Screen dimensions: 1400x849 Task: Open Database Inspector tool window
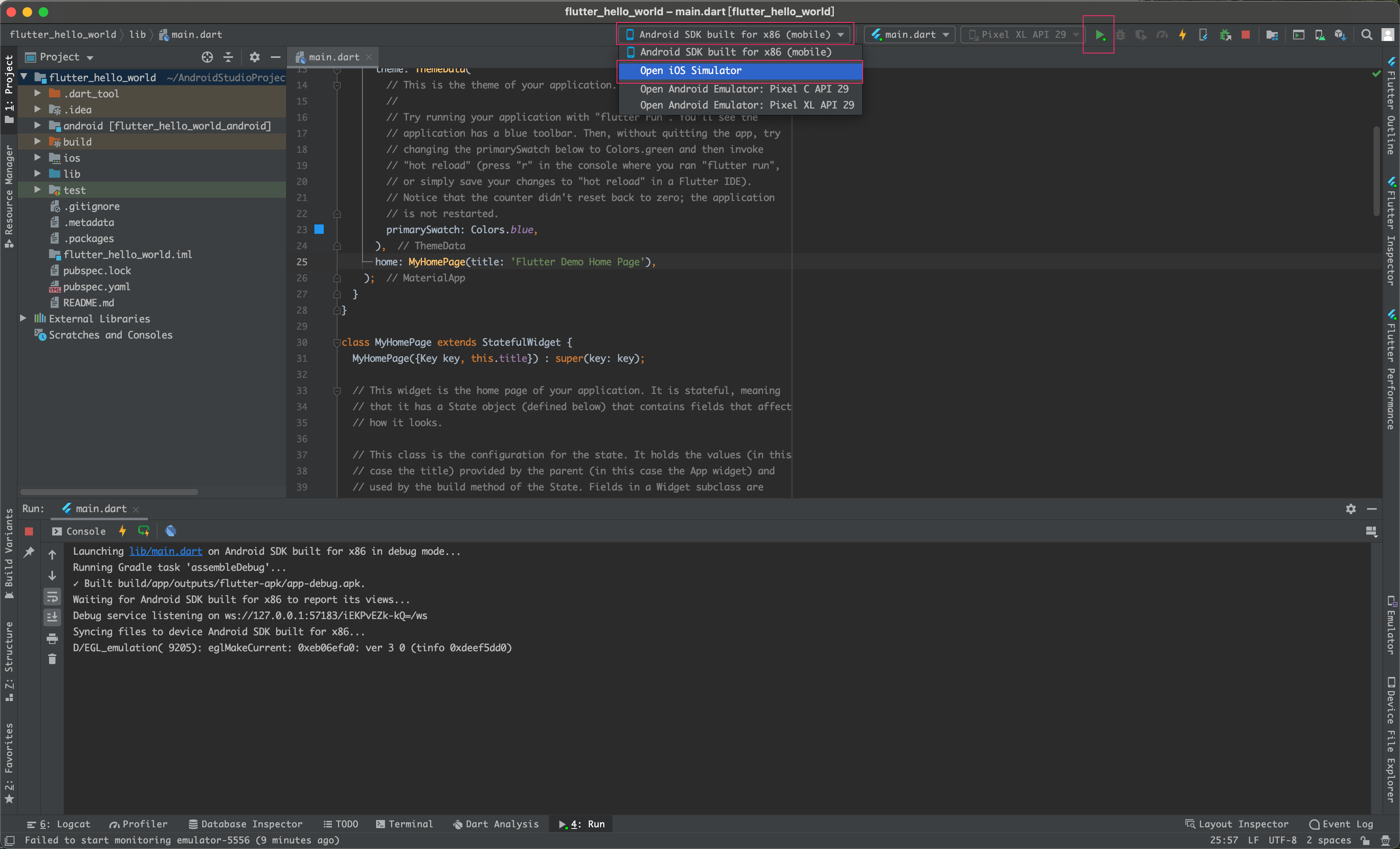[x=246, y=824]
